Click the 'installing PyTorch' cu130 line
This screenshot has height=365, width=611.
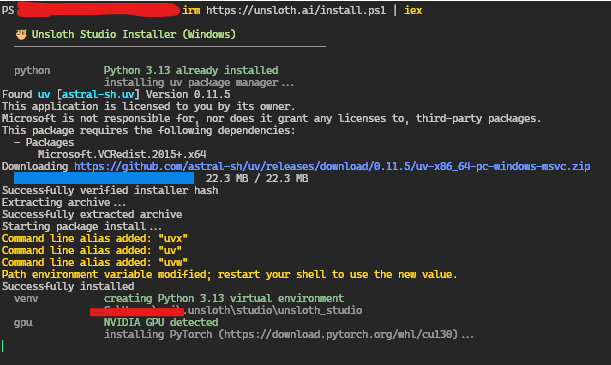click(x=288, y=335)
